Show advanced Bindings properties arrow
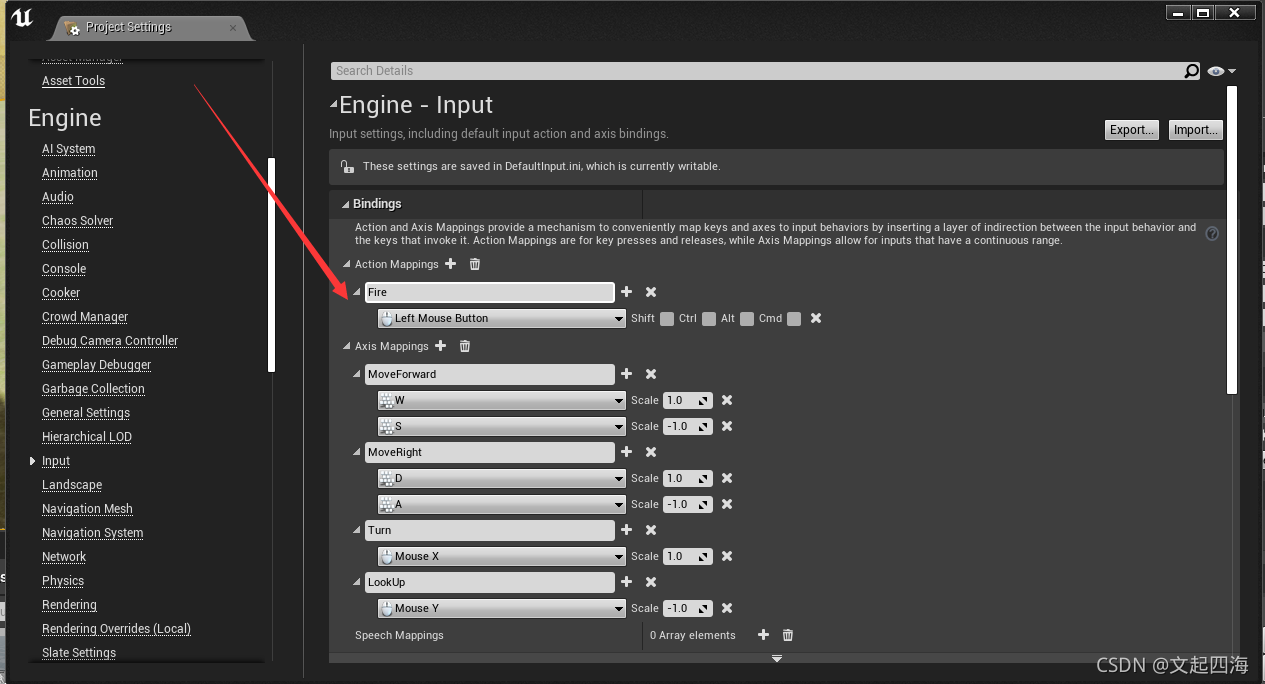Viewport: 1265px width, 684px height. tap(776, 658)
